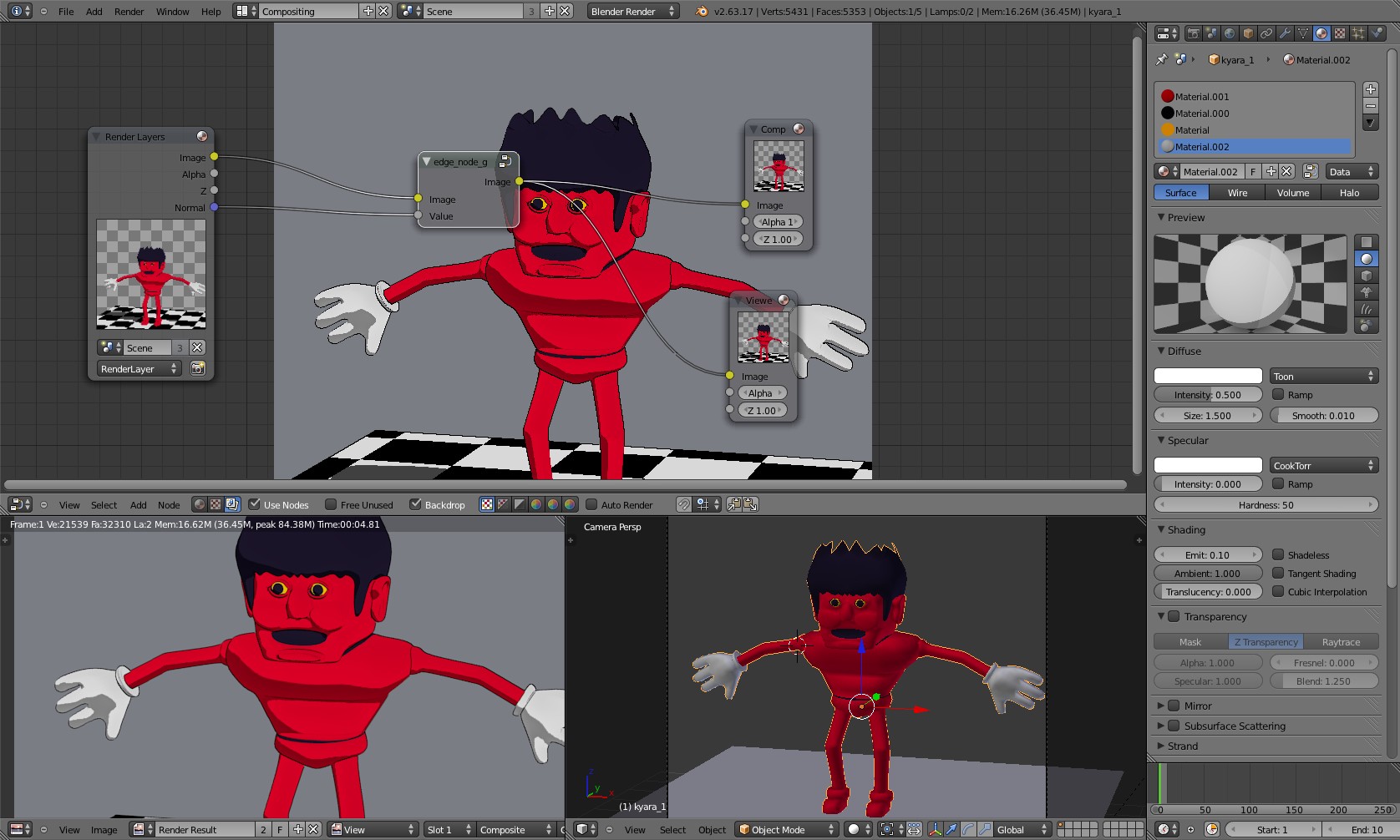Open the Object properties cube tab
The width and height of the screenshot is (1400, 840).
[1248, 33]
